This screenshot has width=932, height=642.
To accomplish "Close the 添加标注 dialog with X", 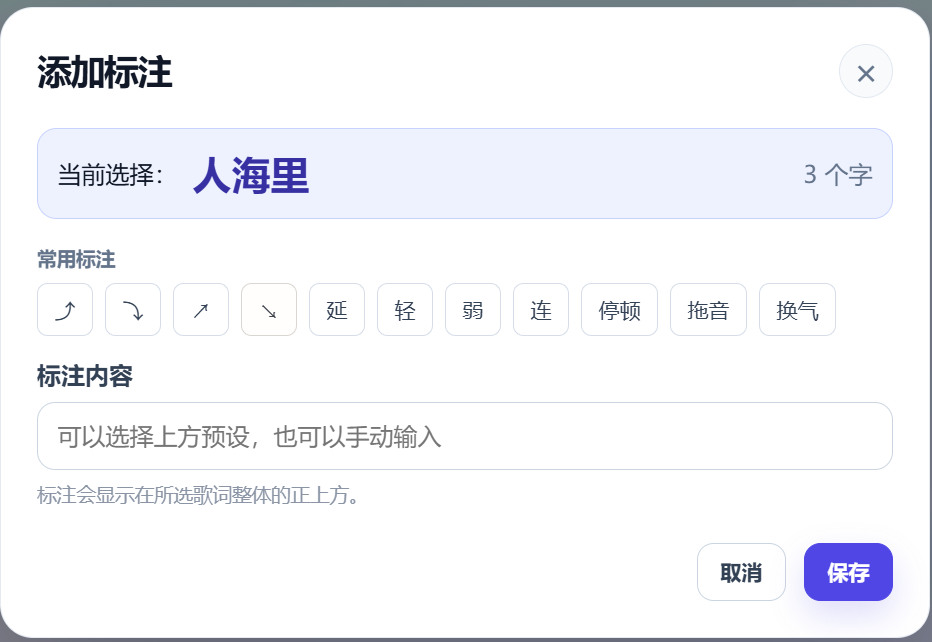I will pos(865,71).
